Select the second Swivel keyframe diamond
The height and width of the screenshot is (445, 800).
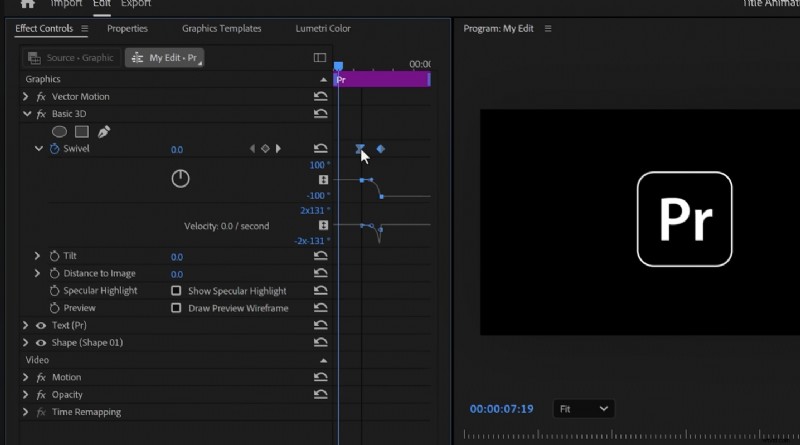pos(381,149)
